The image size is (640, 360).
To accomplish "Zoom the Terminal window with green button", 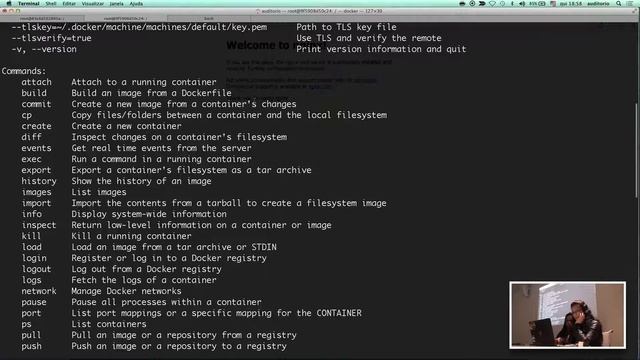I will (x=18, y=11).
